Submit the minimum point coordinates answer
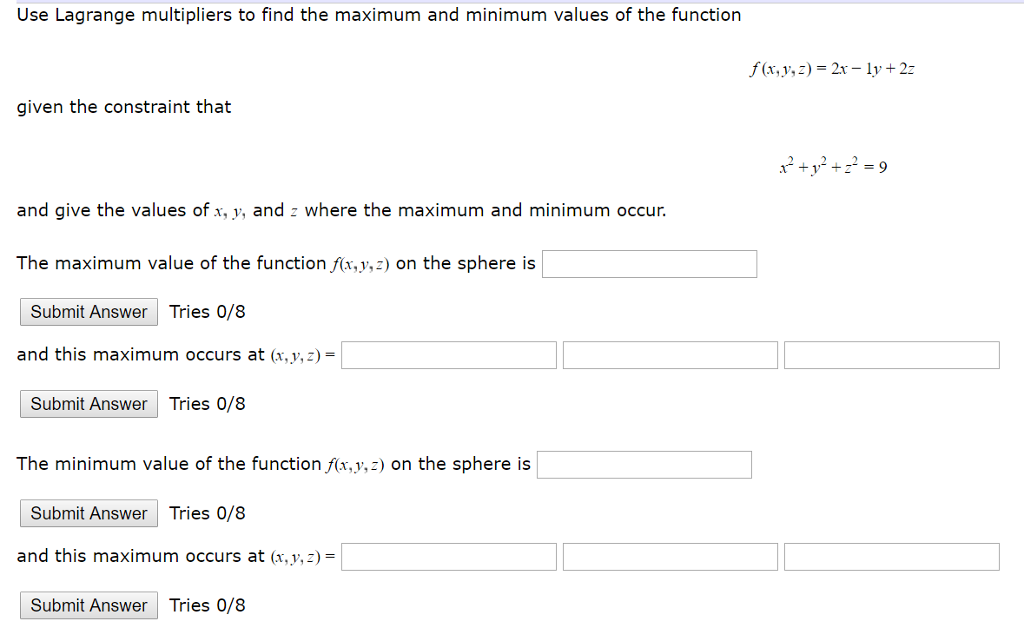1024x628 pixels. [88, 605]
